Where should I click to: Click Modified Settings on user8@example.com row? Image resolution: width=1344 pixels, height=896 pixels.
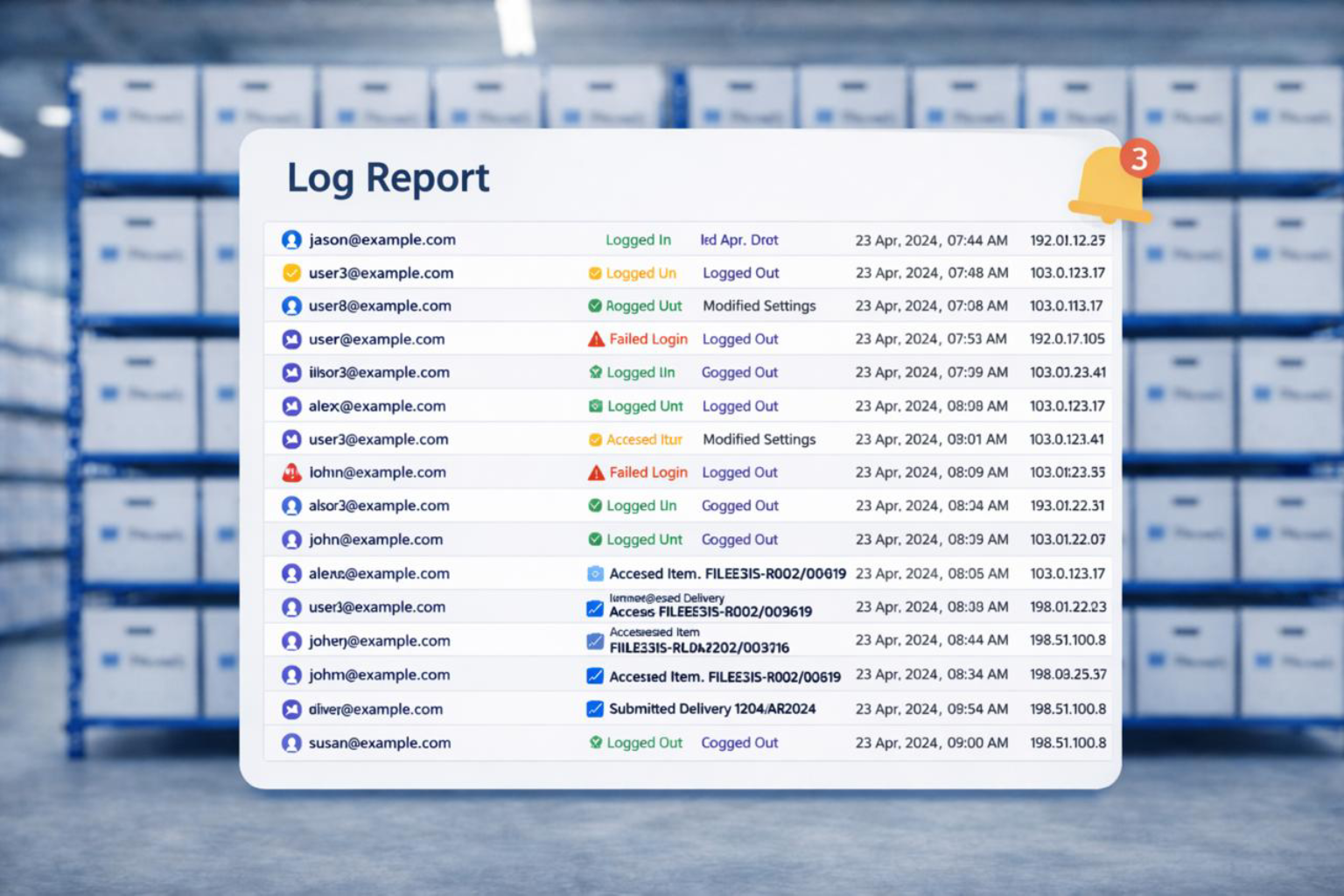click(x=759, y=306)
